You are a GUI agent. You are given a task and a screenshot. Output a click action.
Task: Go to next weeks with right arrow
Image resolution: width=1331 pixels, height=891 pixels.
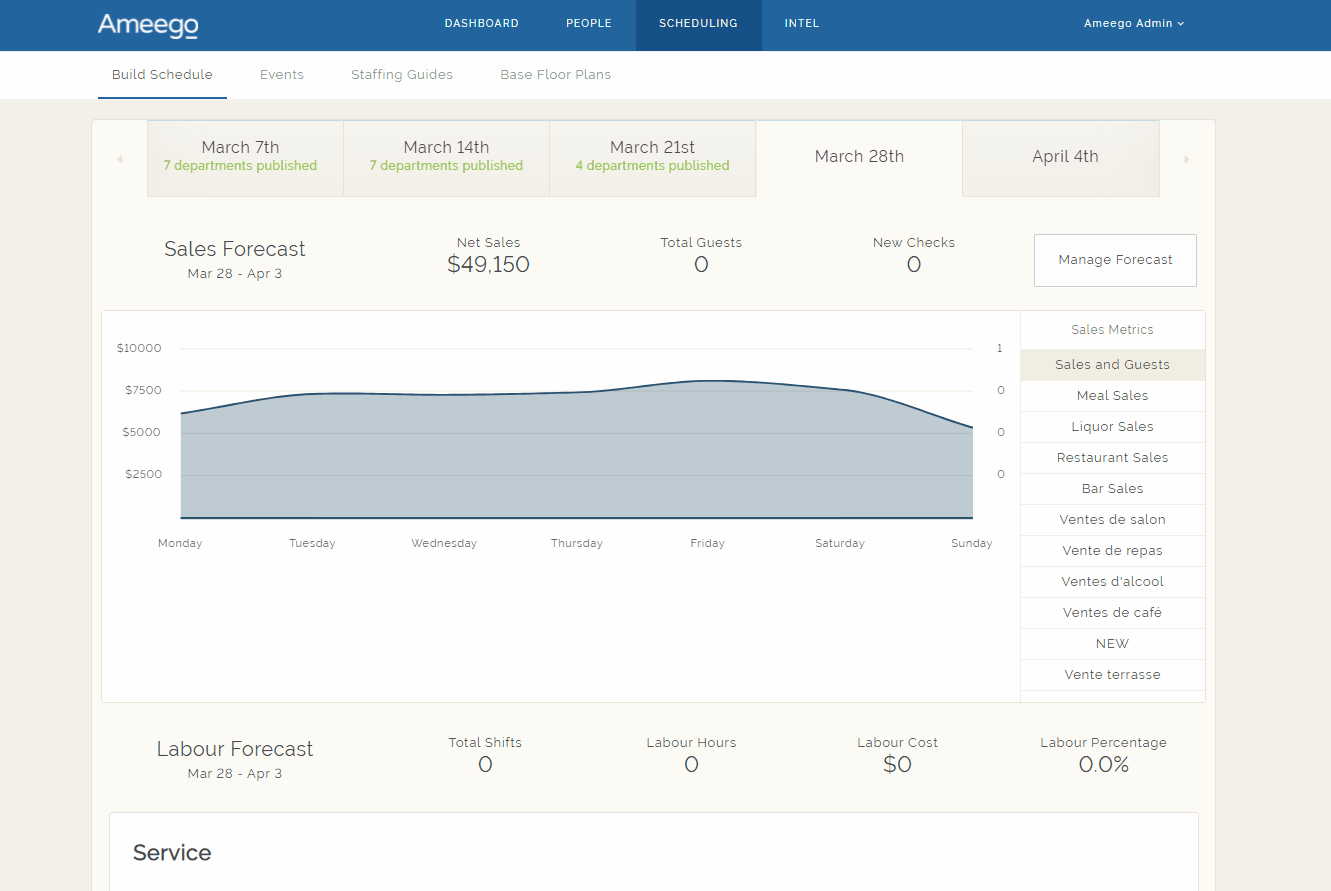(1186, 159)
